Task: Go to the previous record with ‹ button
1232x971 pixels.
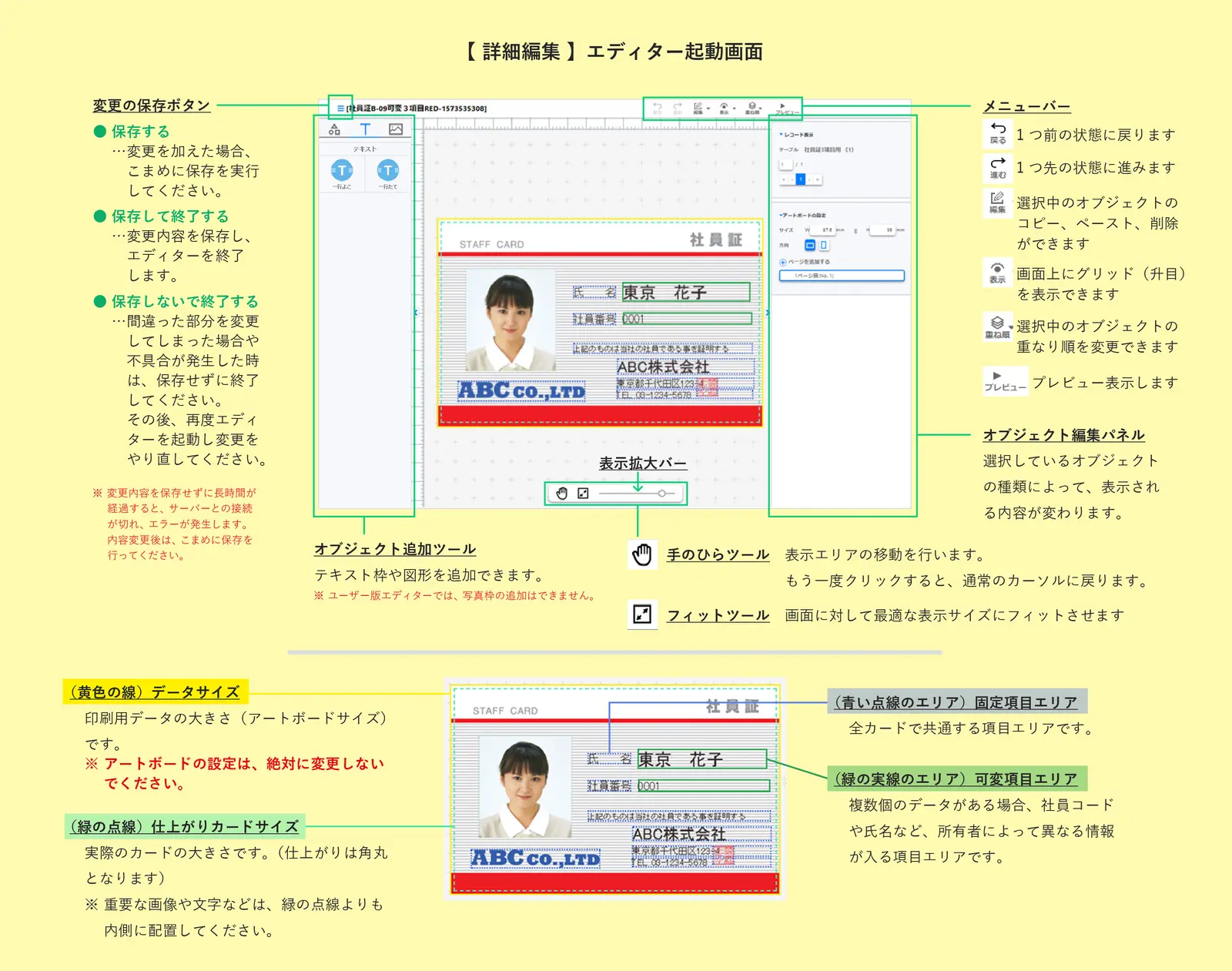Action: click(792, 179)
